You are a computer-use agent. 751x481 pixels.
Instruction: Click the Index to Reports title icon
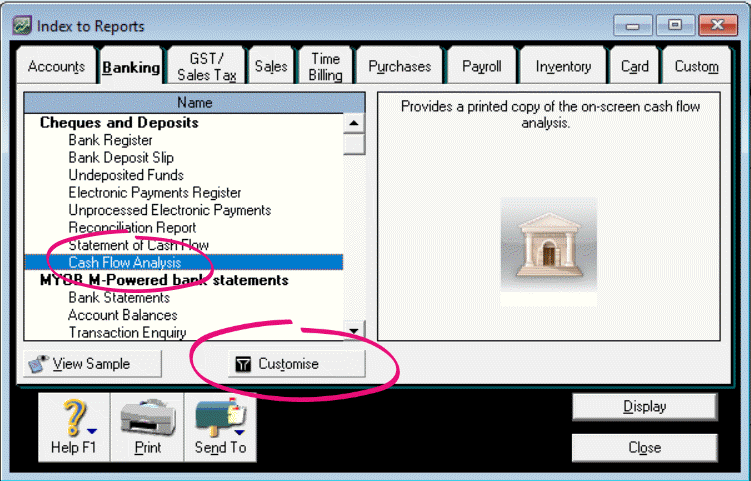click(20, 24)
